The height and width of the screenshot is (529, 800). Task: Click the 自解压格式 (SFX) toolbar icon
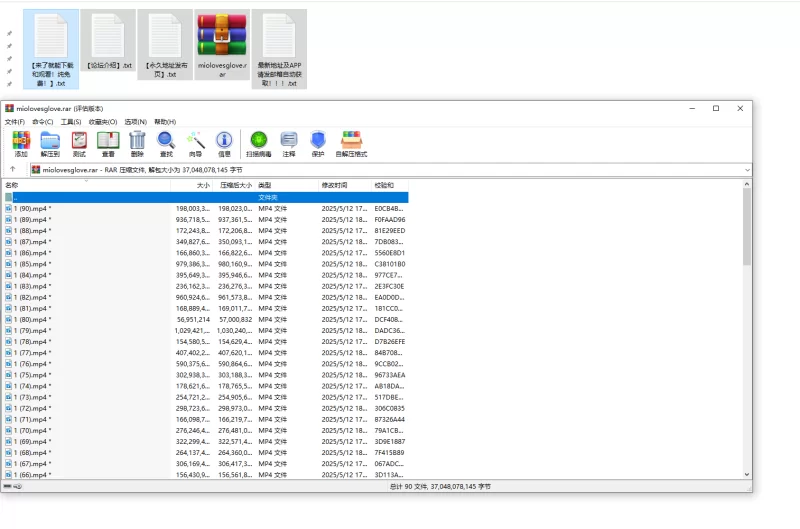(x=352, y=142)
